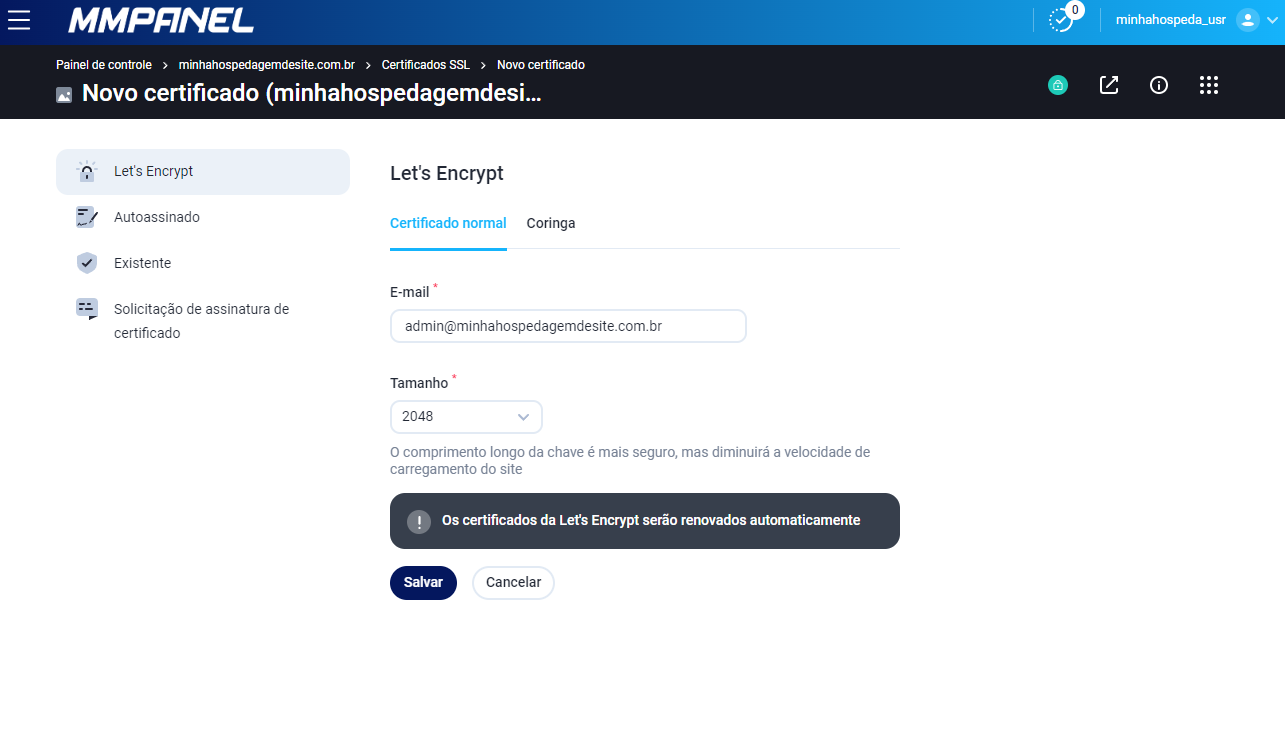Click the user avatar icon

tap(1247, 20)
